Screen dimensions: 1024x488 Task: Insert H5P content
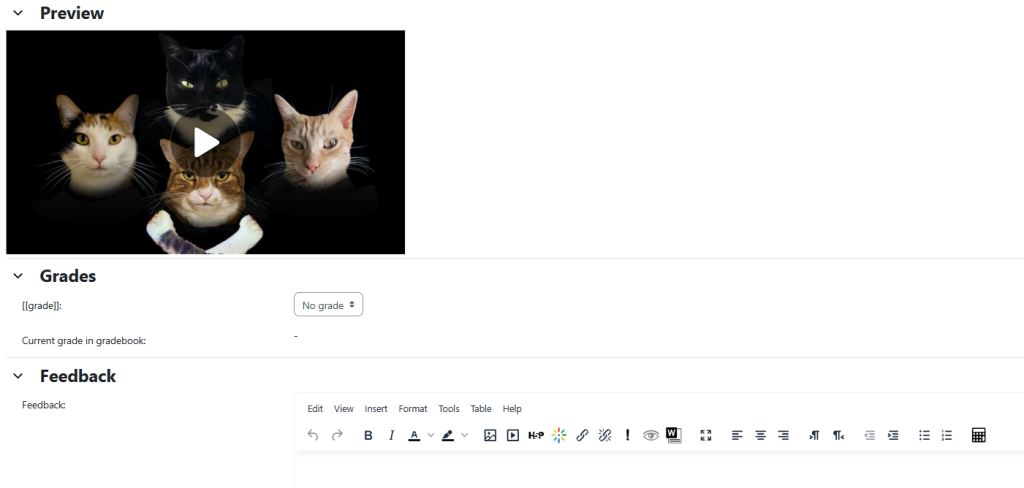tap(536, 436)
